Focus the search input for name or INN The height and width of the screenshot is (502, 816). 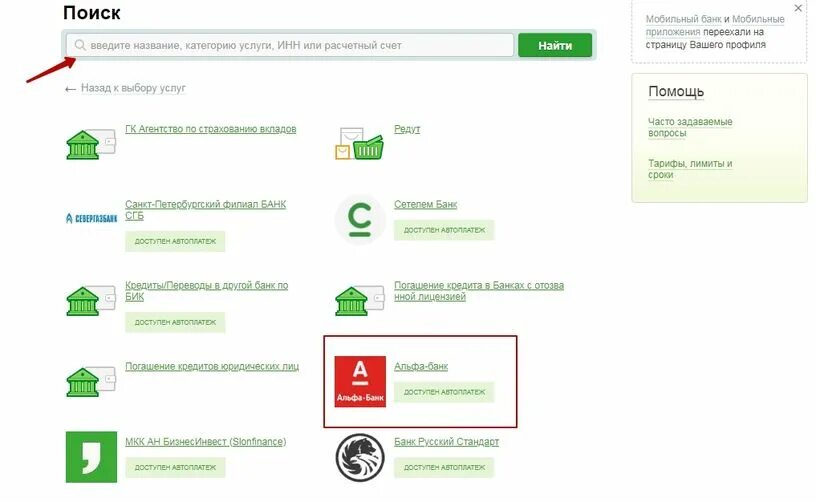click(290, 45)
